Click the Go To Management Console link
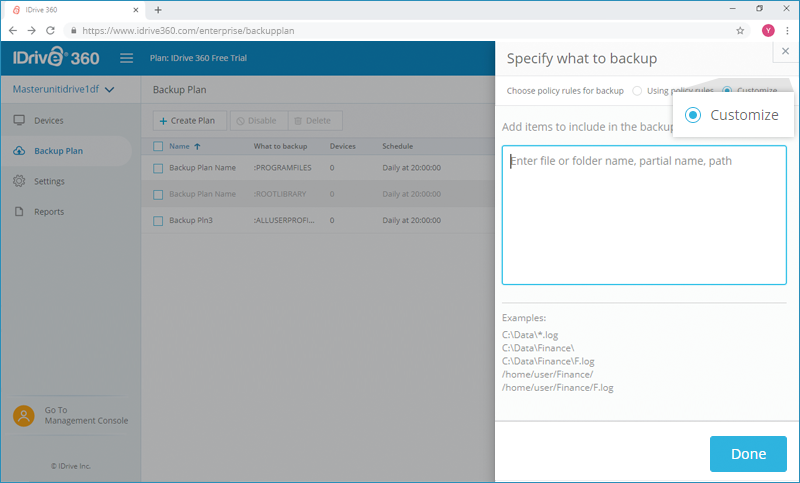 pos(86,415)
